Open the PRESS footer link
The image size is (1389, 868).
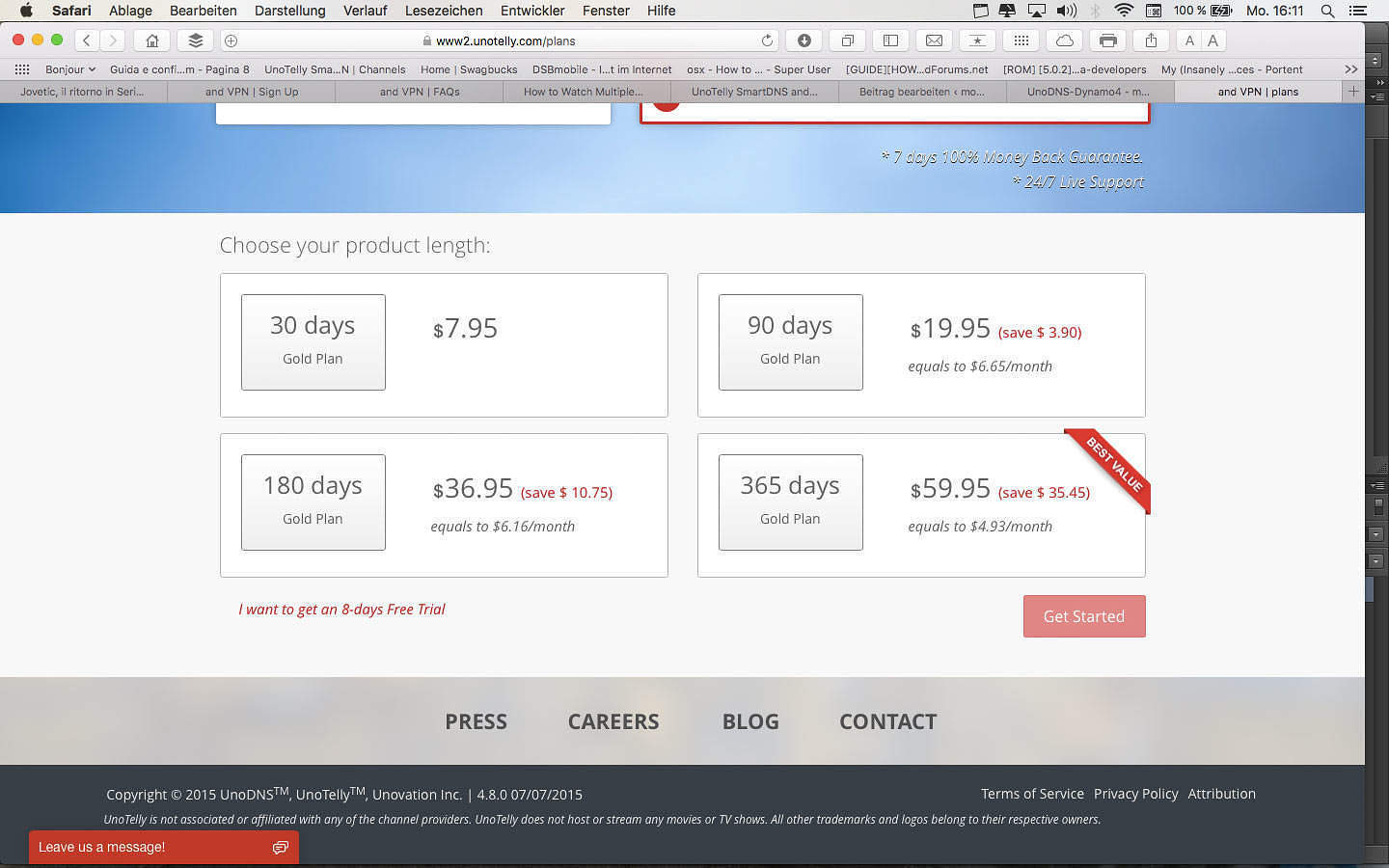point(476,721)
